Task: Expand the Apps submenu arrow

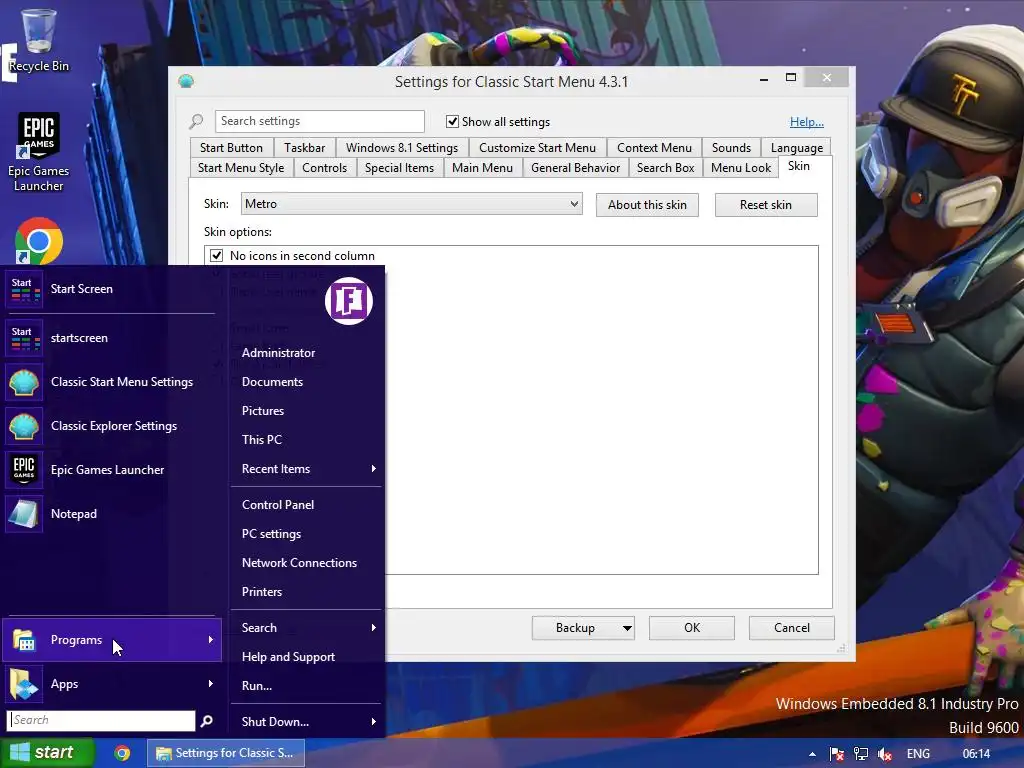Action: pyautogui.click(x=210, y=684)
